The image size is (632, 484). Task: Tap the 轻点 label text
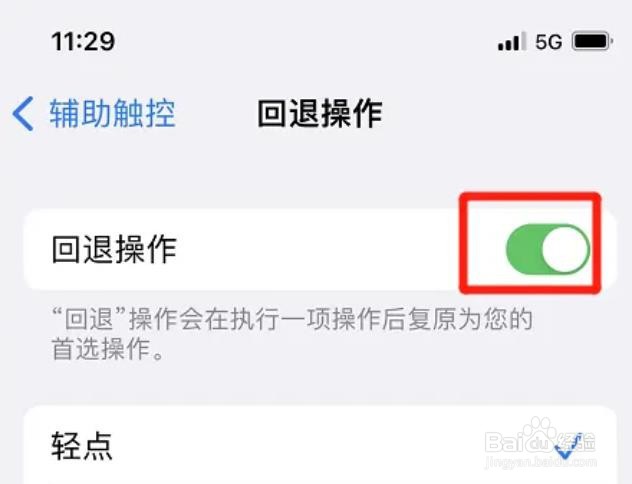click(82, 446)
